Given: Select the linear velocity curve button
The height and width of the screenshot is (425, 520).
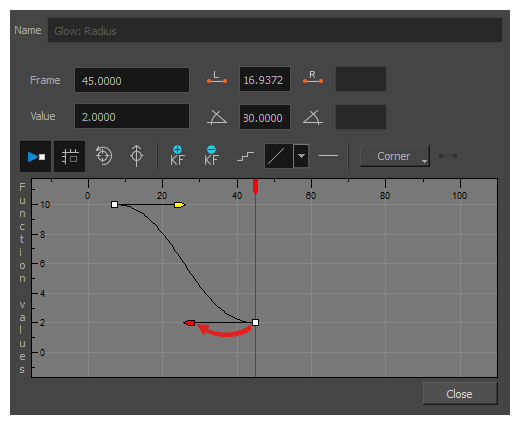Looking at the screenshot, I should (x=279, y=156).
